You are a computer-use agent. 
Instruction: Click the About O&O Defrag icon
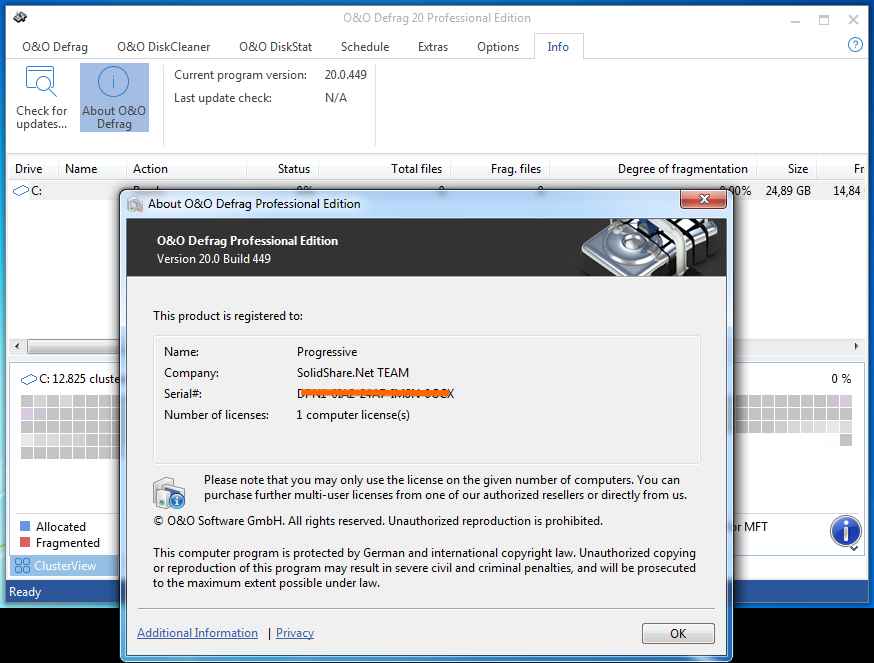[x=114, y=84]
